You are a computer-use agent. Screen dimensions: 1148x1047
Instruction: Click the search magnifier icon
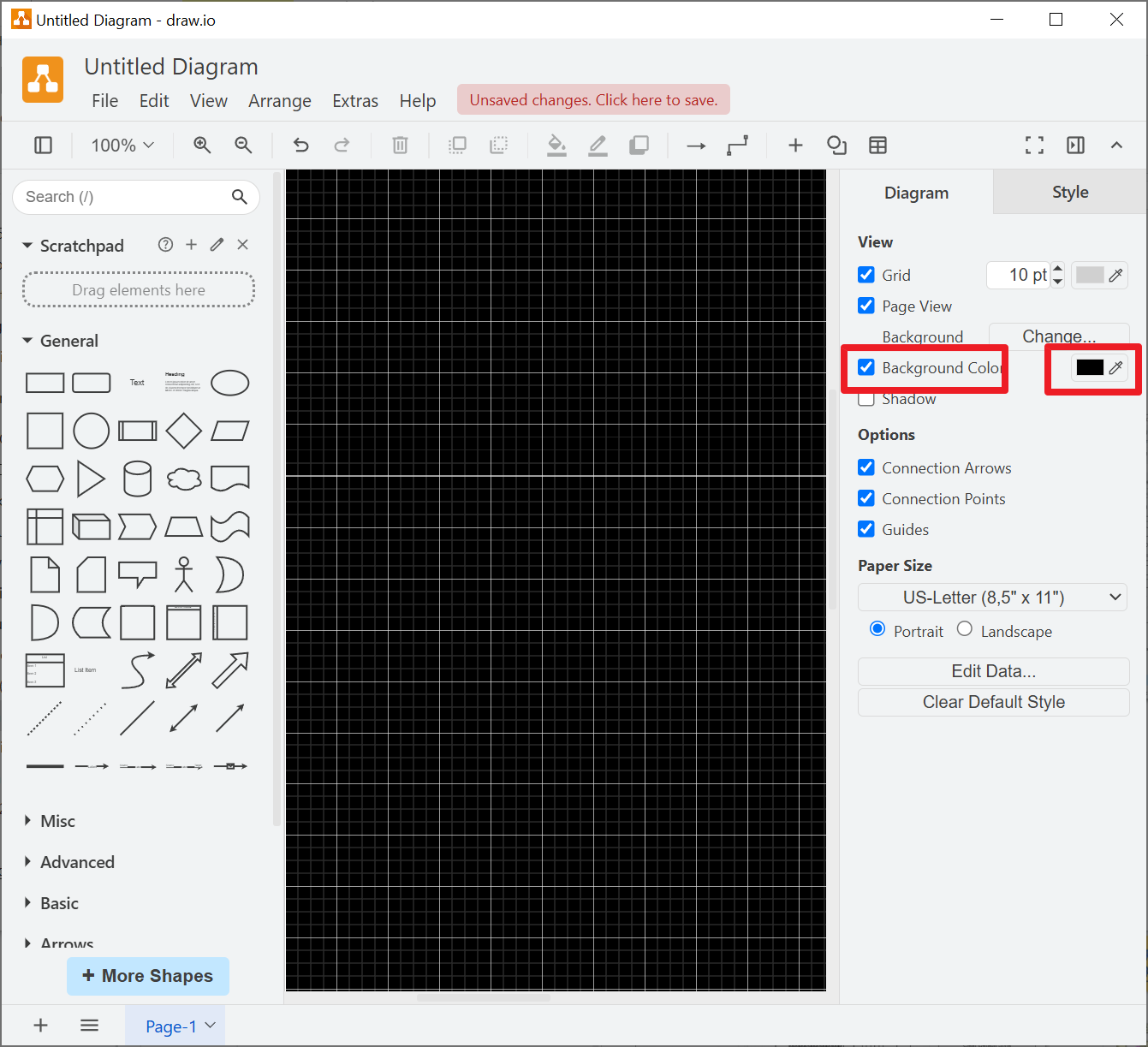pyautogui.click(x=240, y=197)
